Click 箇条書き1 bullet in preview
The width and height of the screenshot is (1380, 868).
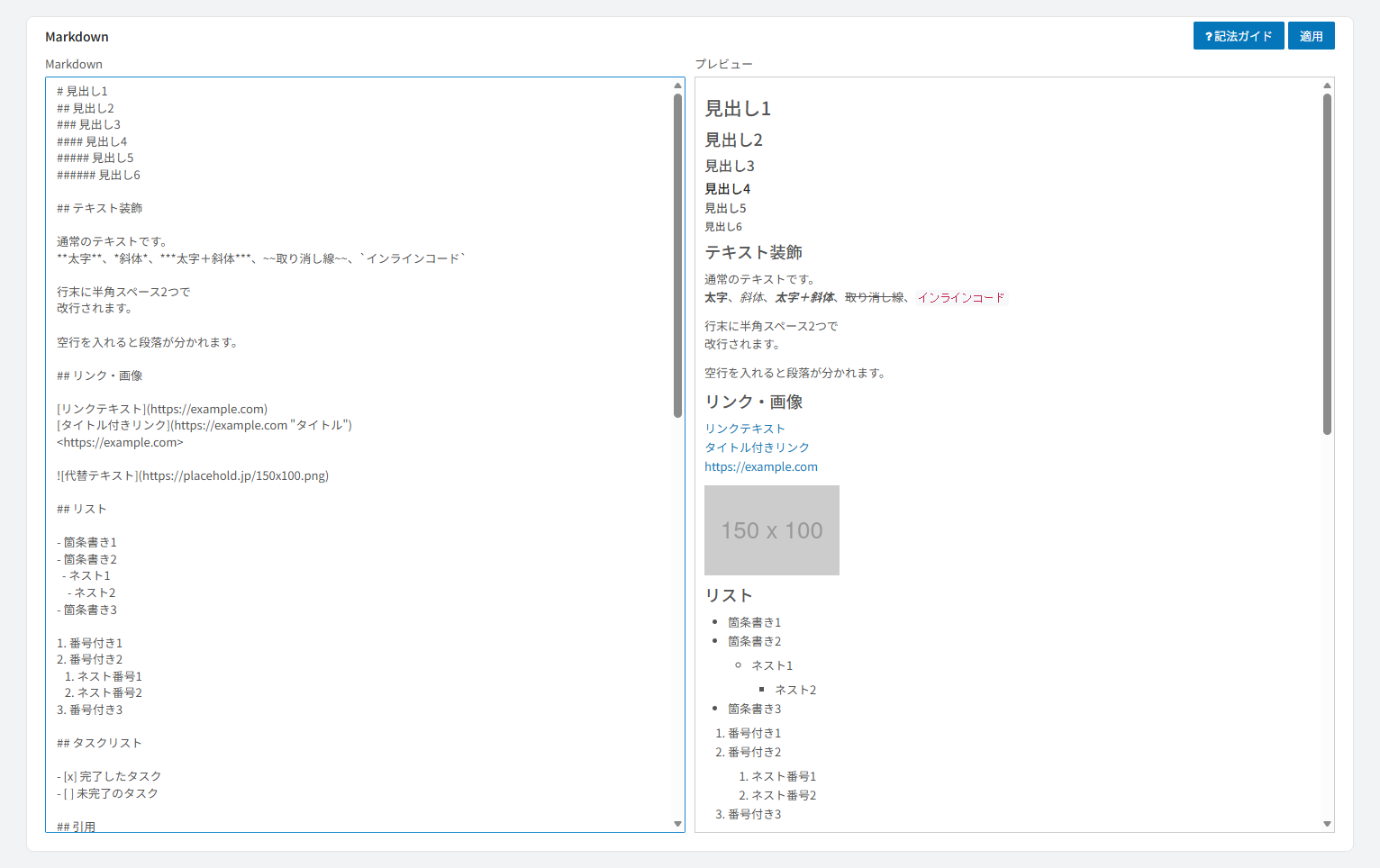click(x=754, y=622)
